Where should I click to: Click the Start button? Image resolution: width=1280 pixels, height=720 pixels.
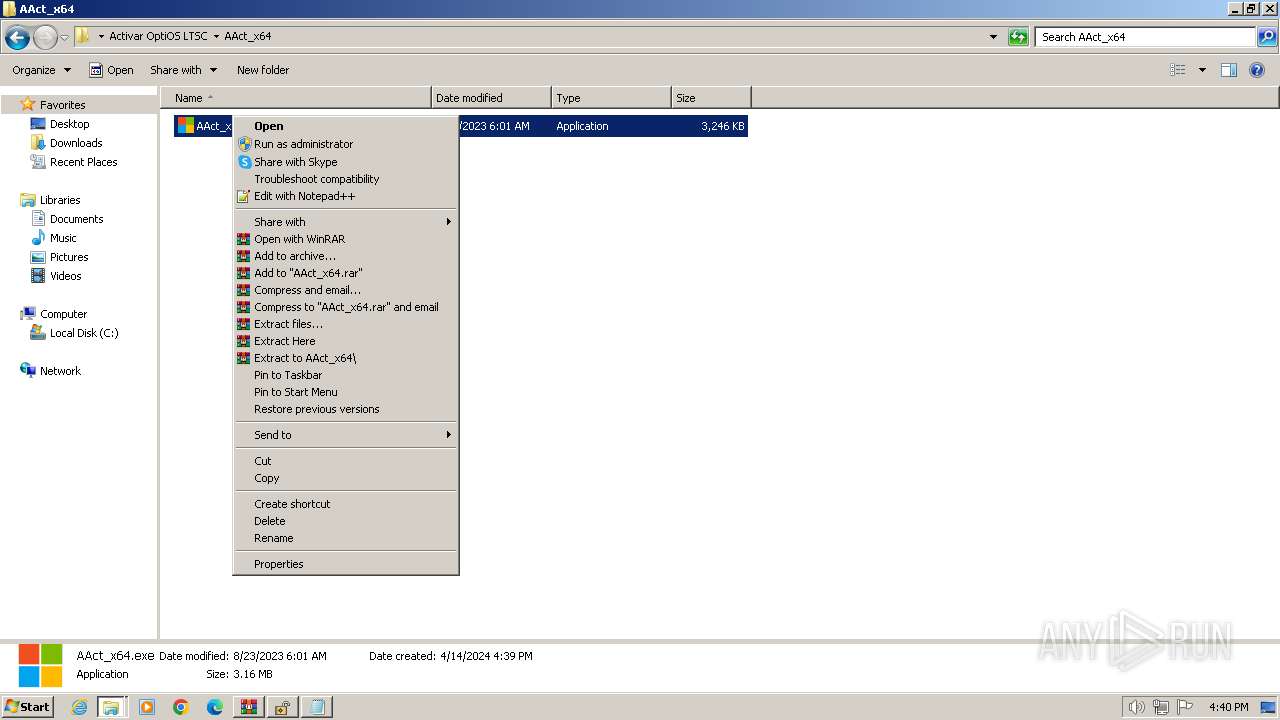click(28, 707)
